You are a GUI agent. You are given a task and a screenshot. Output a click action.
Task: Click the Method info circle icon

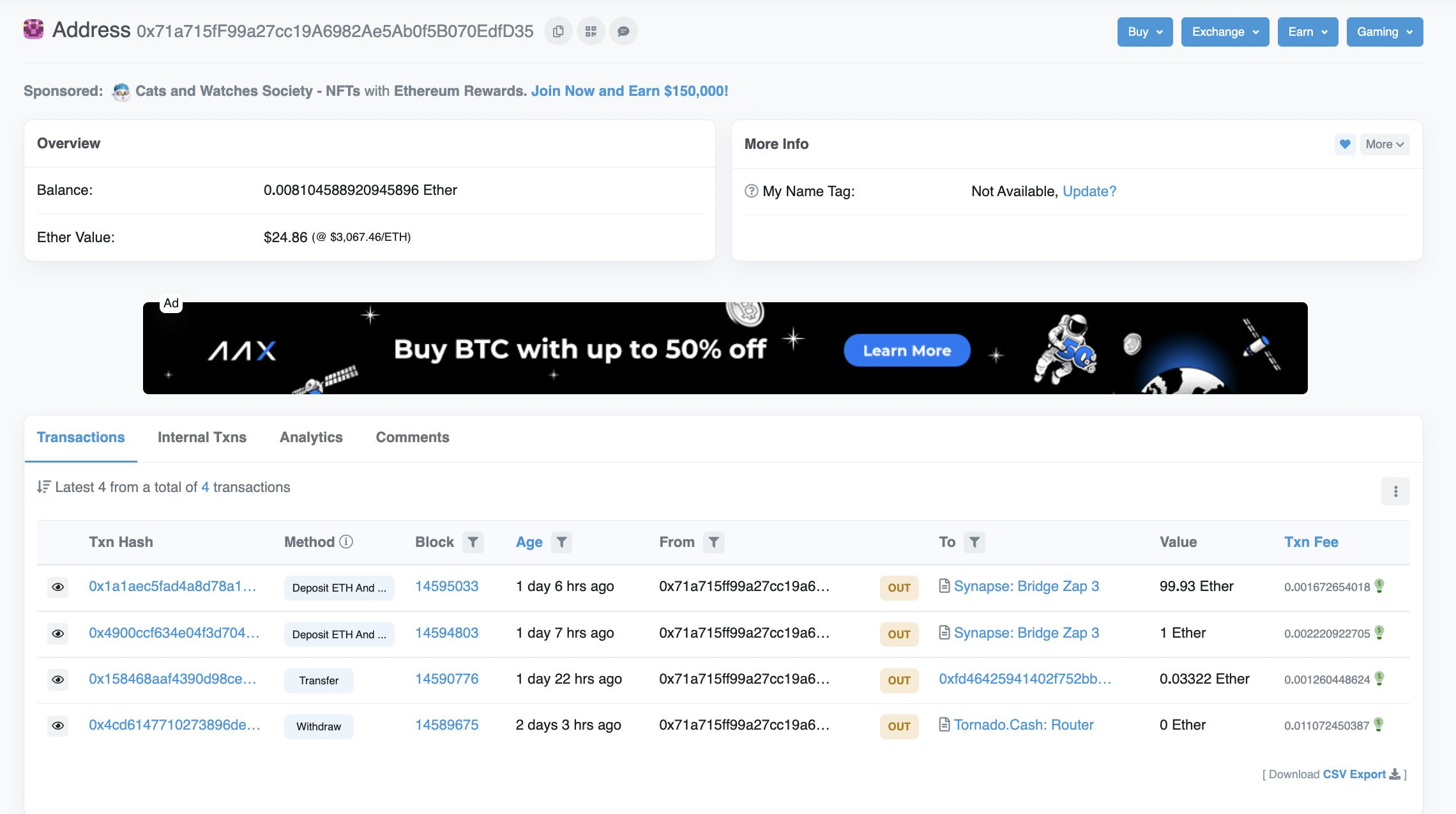pyautogui.click(x=346, y=542)
